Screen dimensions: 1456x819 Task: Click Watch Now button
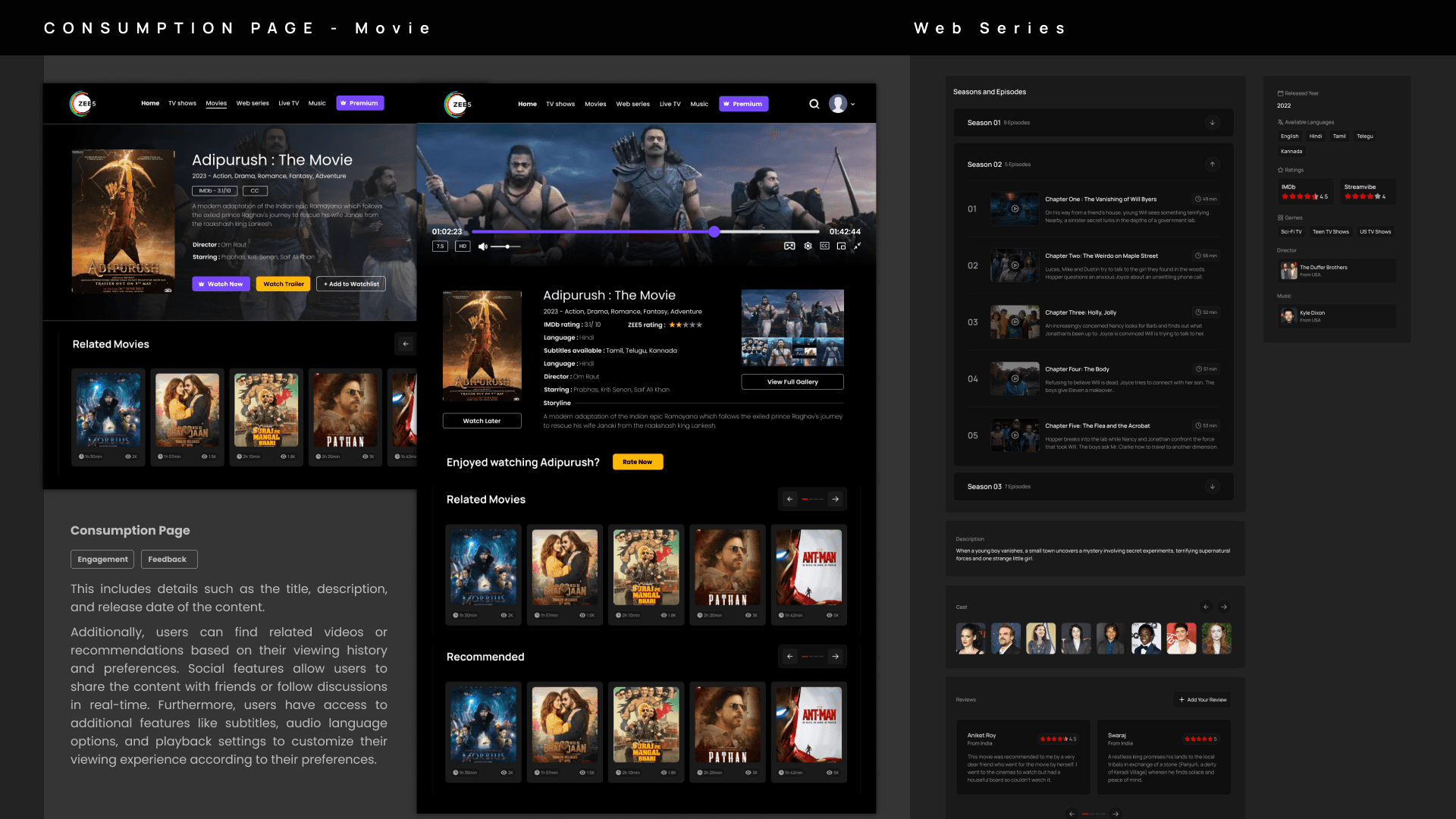click(x=221, y=284)
